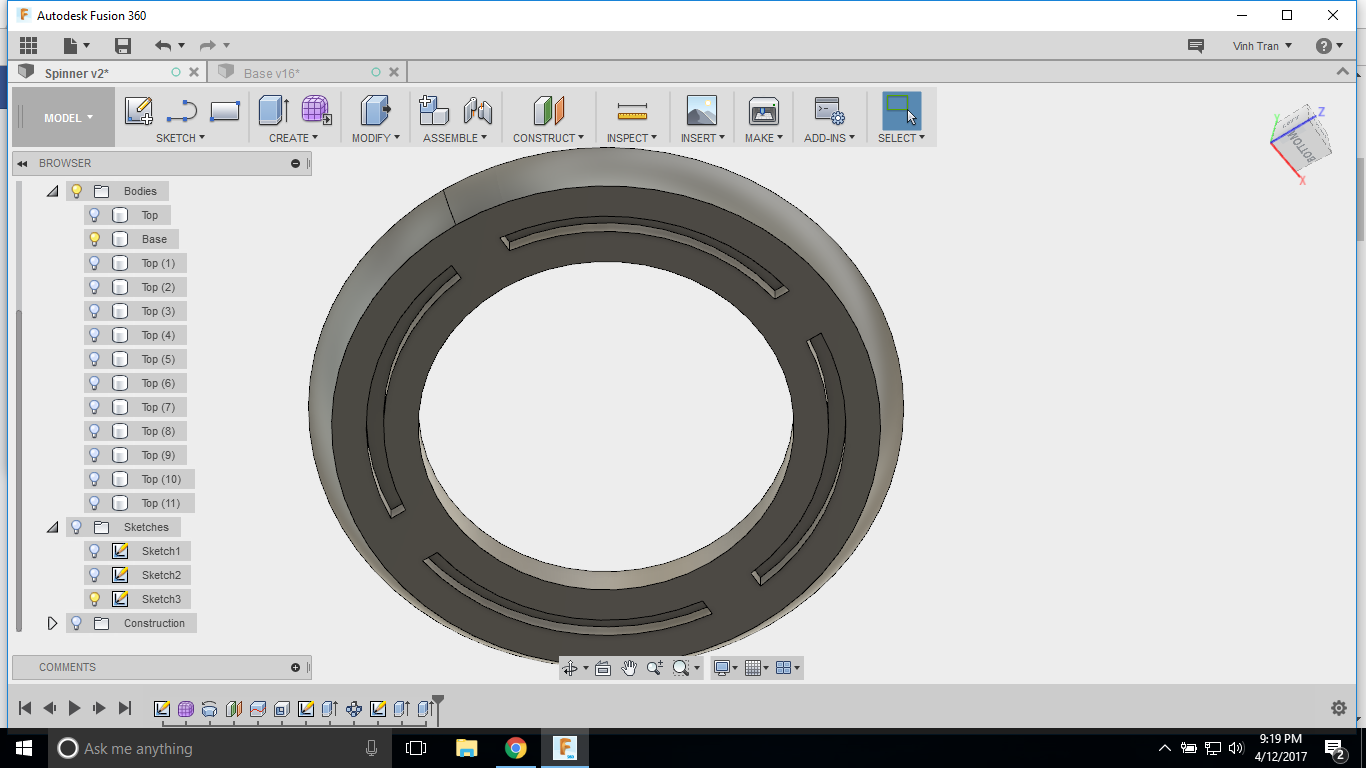Viewport: 1366px width, 768px height.
Task: Collapse the Bodies folder triangle
Action: [x=52, y=191]
